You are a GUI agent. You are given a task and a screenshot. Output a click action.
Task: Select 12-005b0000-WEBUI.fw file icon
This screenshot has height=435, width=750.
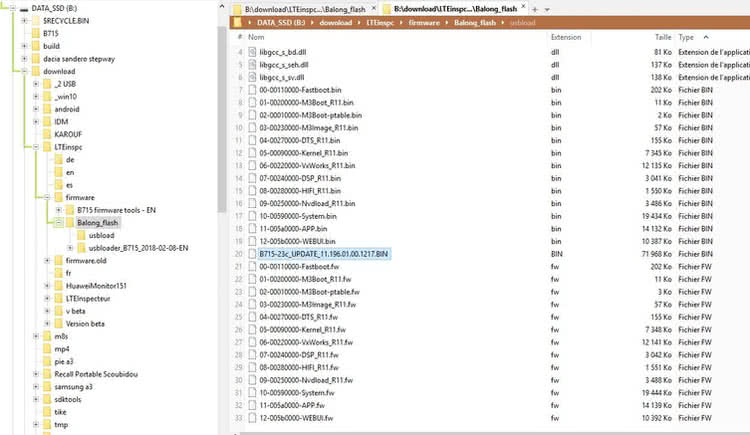click(x=252, y=418)
